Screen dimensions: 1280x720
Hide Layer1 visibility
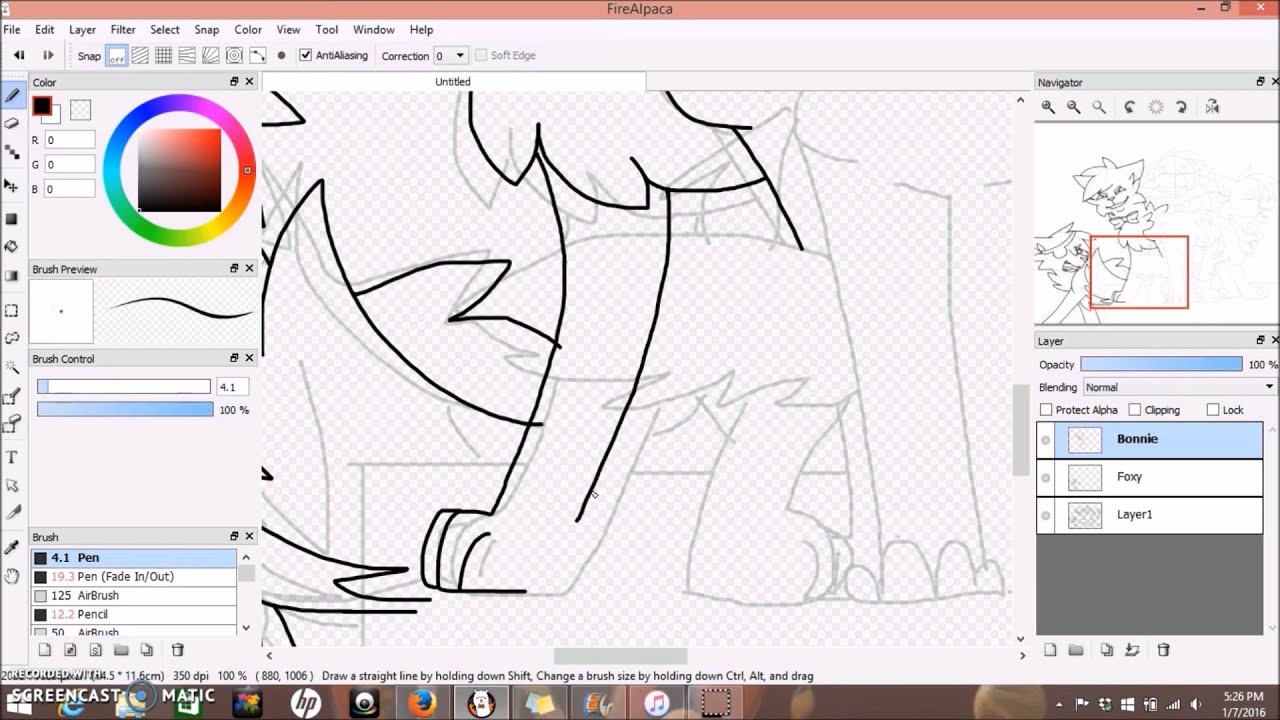click(1046, 516)
